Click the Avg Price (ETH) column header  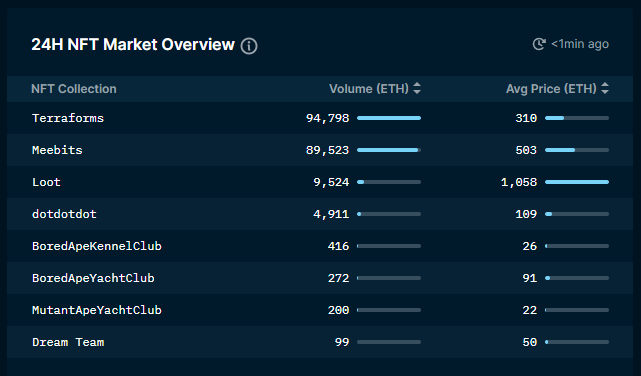(551, 89)
